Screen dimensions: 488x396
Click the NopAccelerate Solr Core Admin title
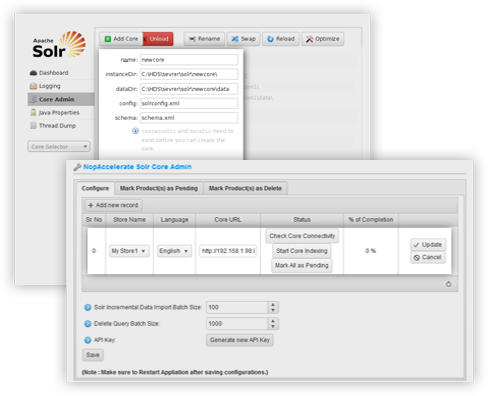click(137, 167)
